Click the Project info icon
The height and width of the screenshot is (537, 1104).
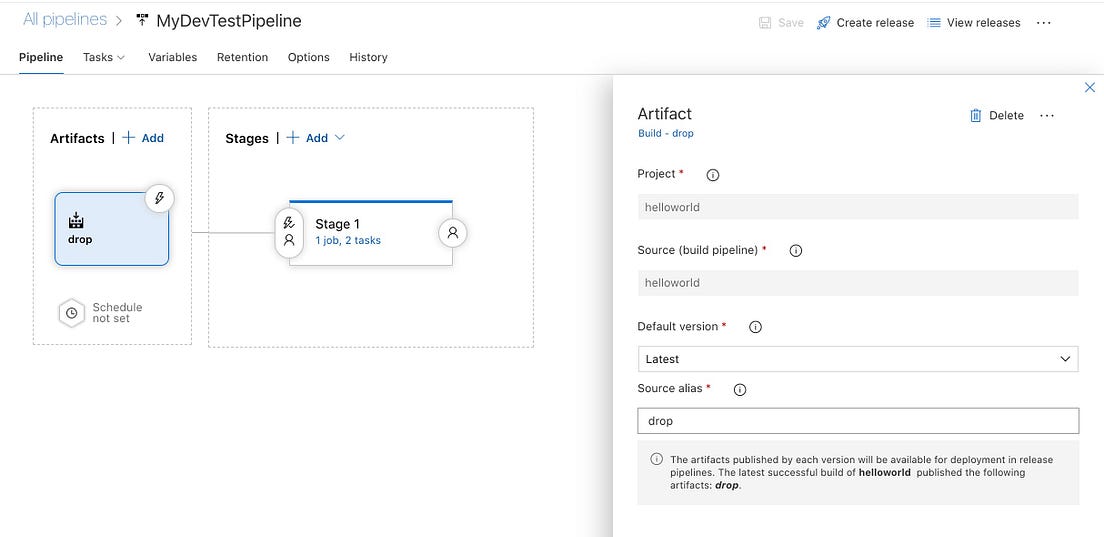(x=713, y=175)
